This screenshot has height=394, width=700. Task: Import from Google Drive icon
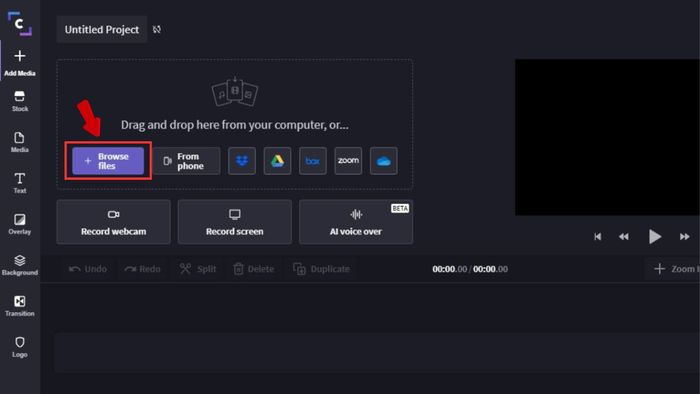[x=277, y=161]
